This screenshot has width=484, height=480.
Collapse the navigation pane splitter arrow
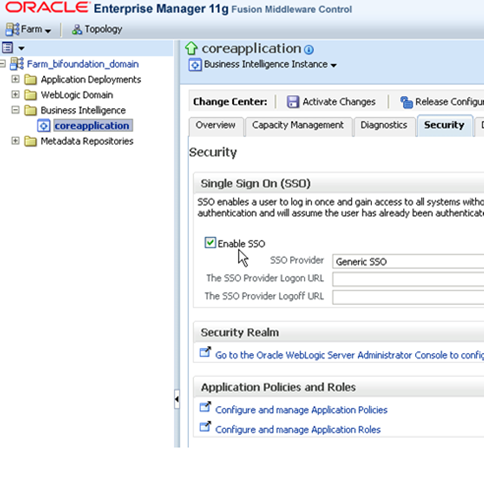(x=177, y=399)
